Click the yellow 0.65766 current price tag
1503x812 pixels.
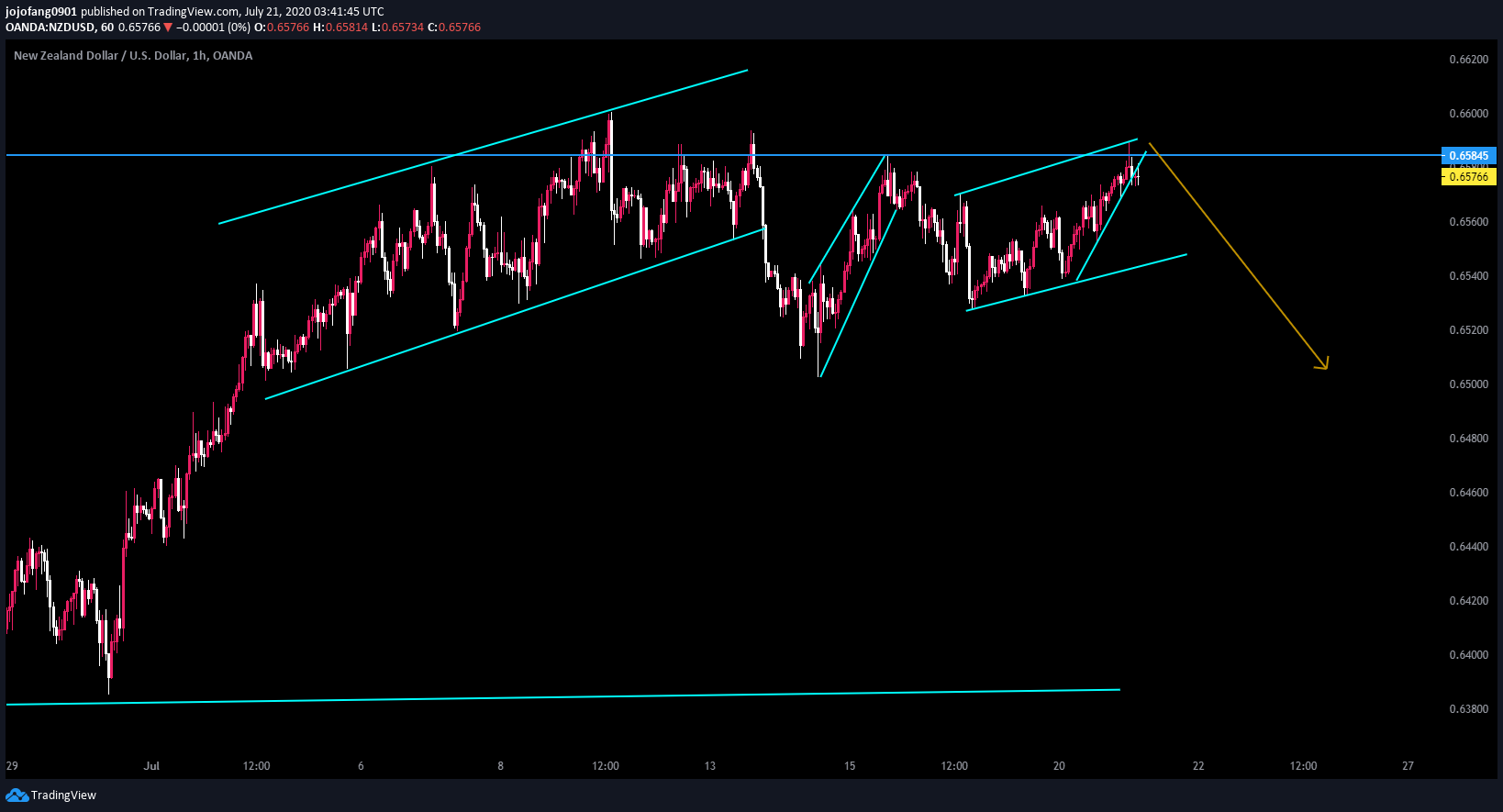click(1469, 176)
